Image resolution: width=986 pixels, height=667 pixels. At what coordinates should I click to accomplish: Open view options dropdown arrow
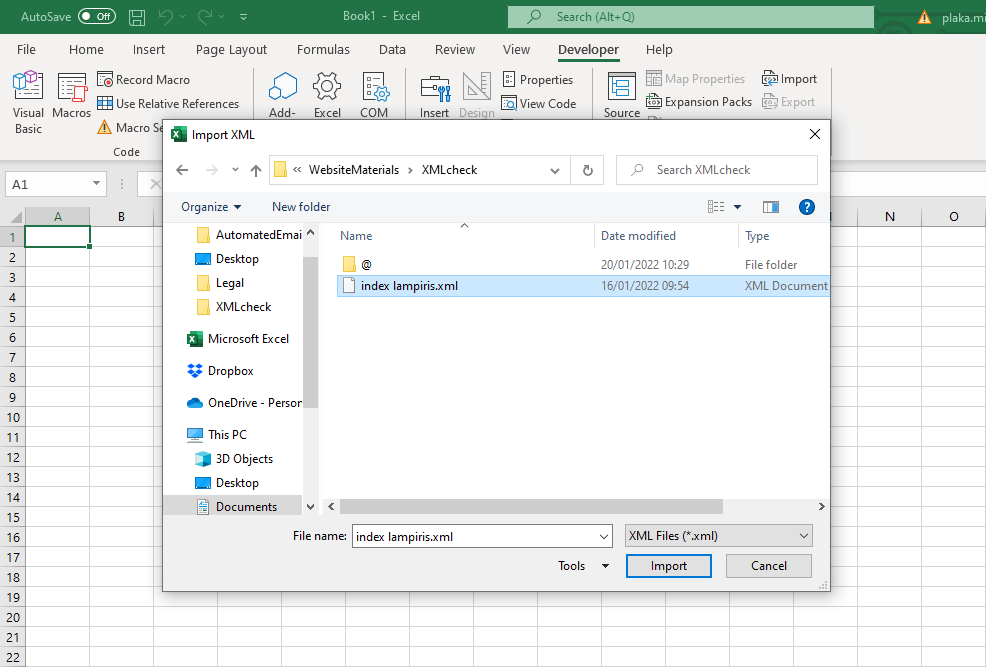pyautogui.click(x=738, y=207)
